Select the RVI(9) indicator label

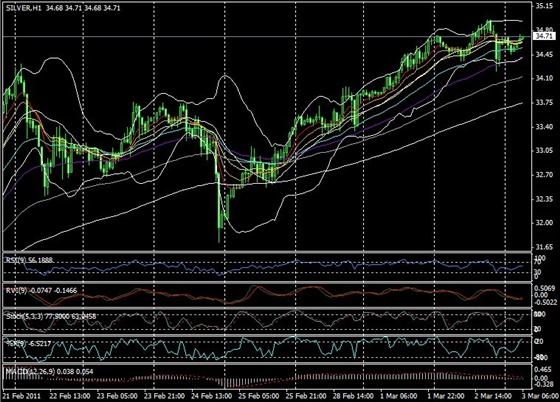coord(16,291)
